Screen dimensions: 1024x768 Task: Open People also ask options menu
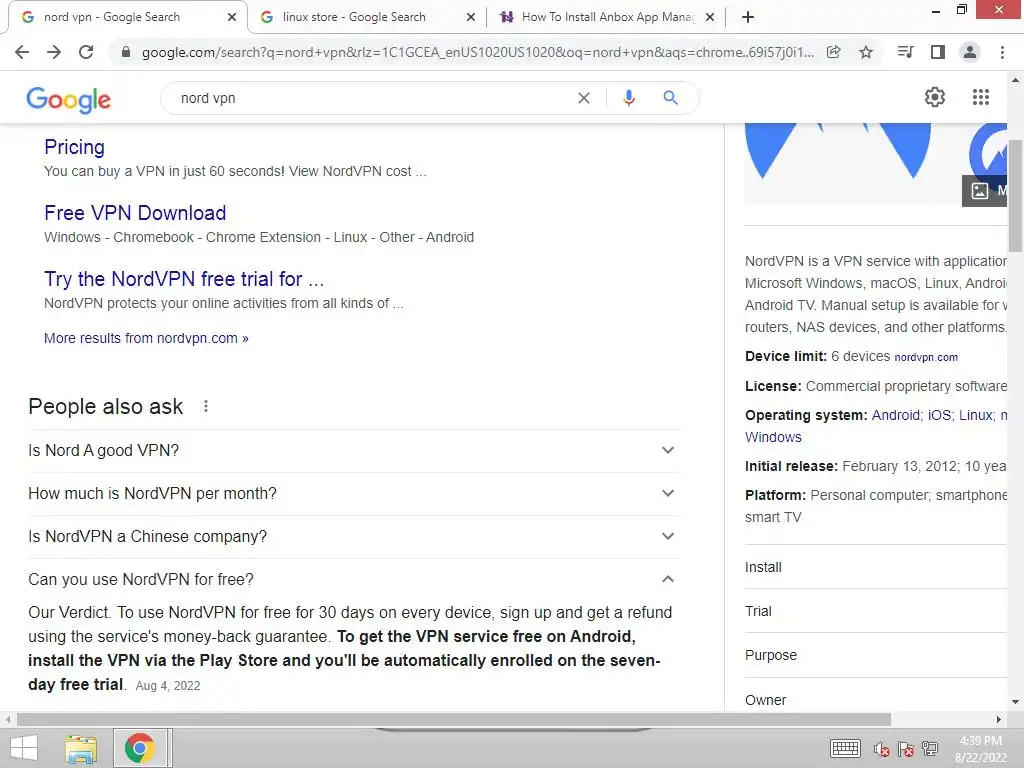(x=206, y=406)
